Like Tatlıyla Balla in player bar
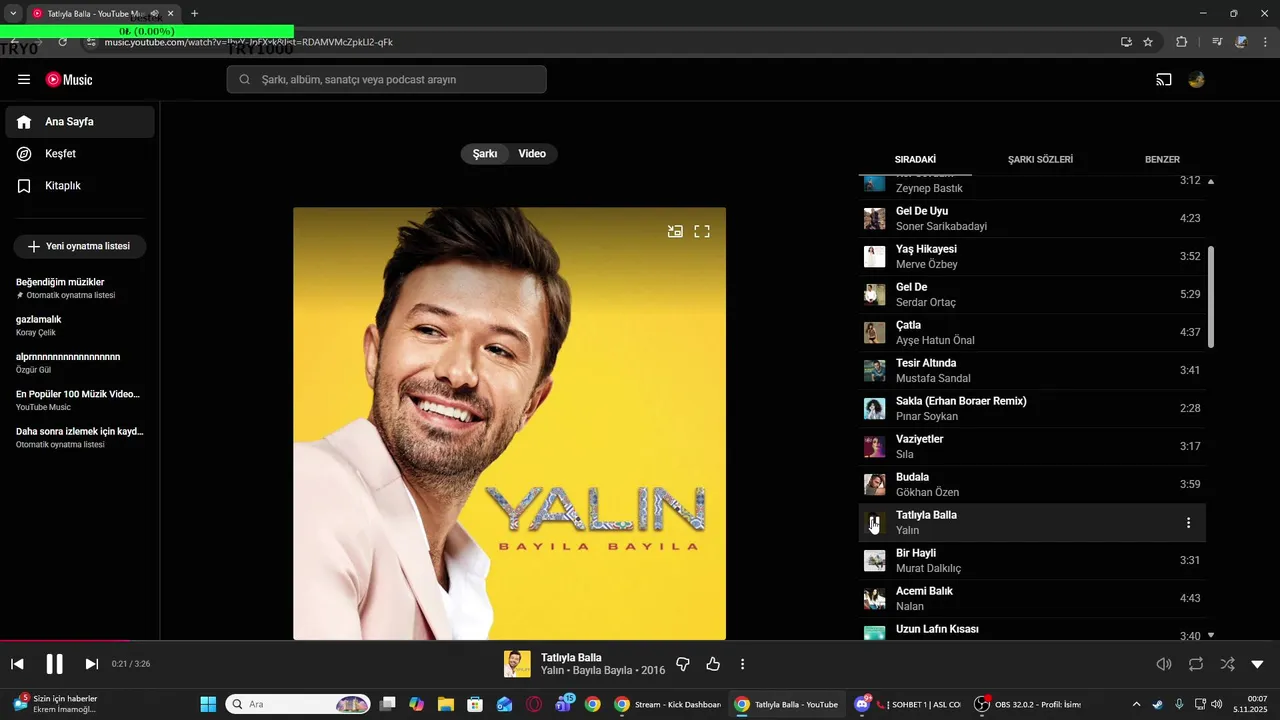The height and width of the screenshot is (720, 1280). (x=713, y=664)
